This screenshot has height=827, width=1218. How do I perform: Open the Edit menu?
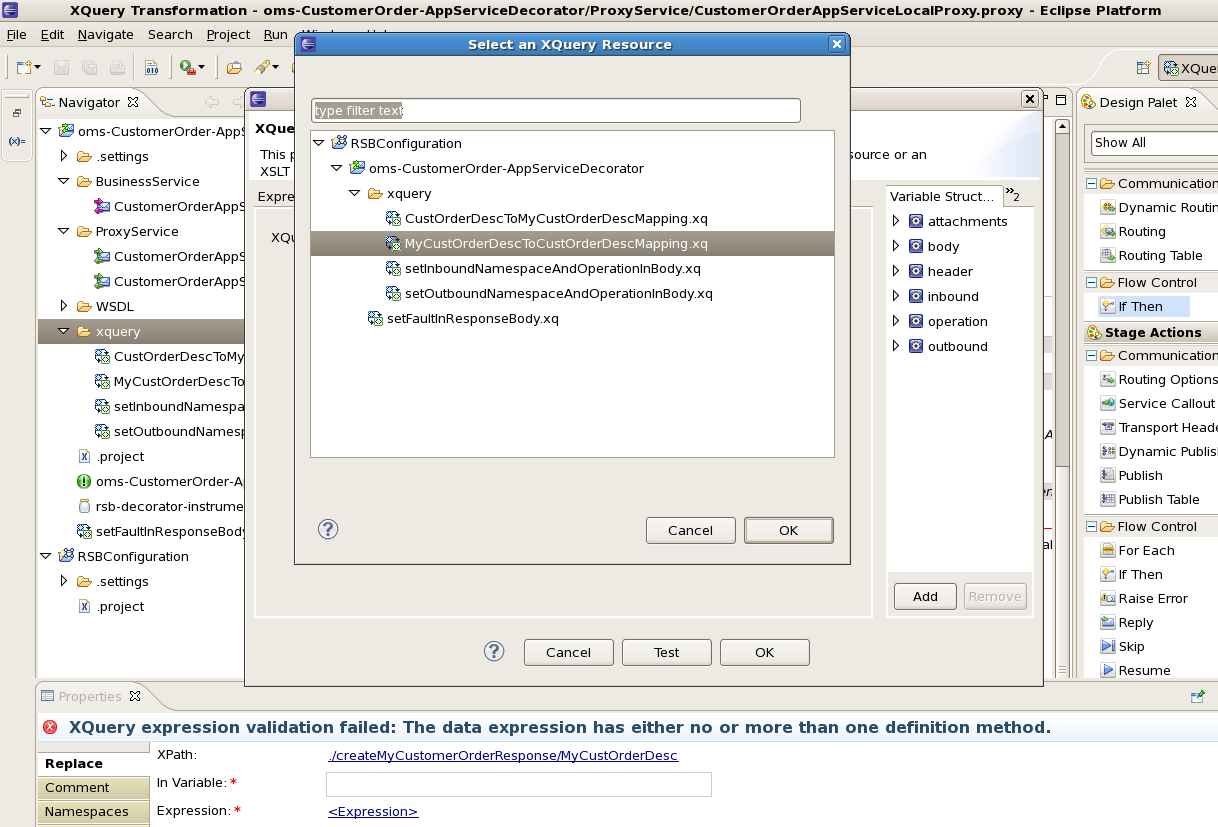coord(52,34)
